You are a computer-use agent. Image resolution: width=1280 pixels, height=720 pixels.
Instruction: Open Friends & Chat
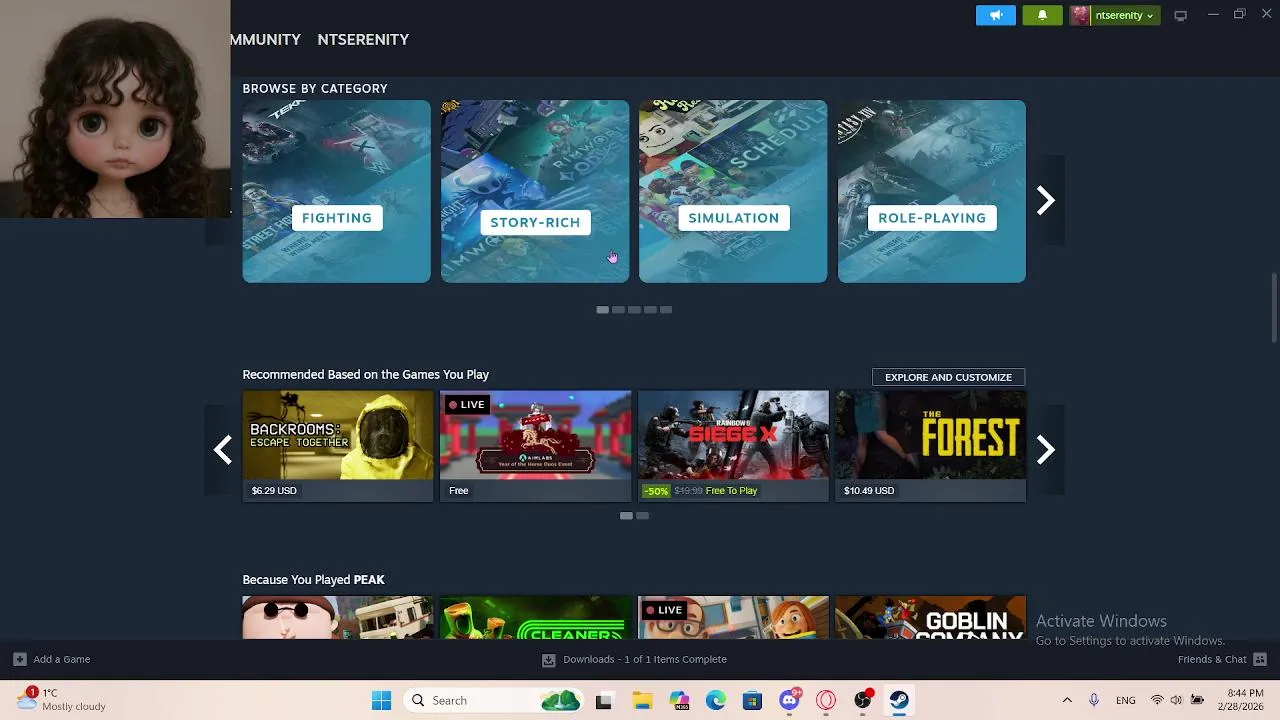click(x=1212, y=659)
